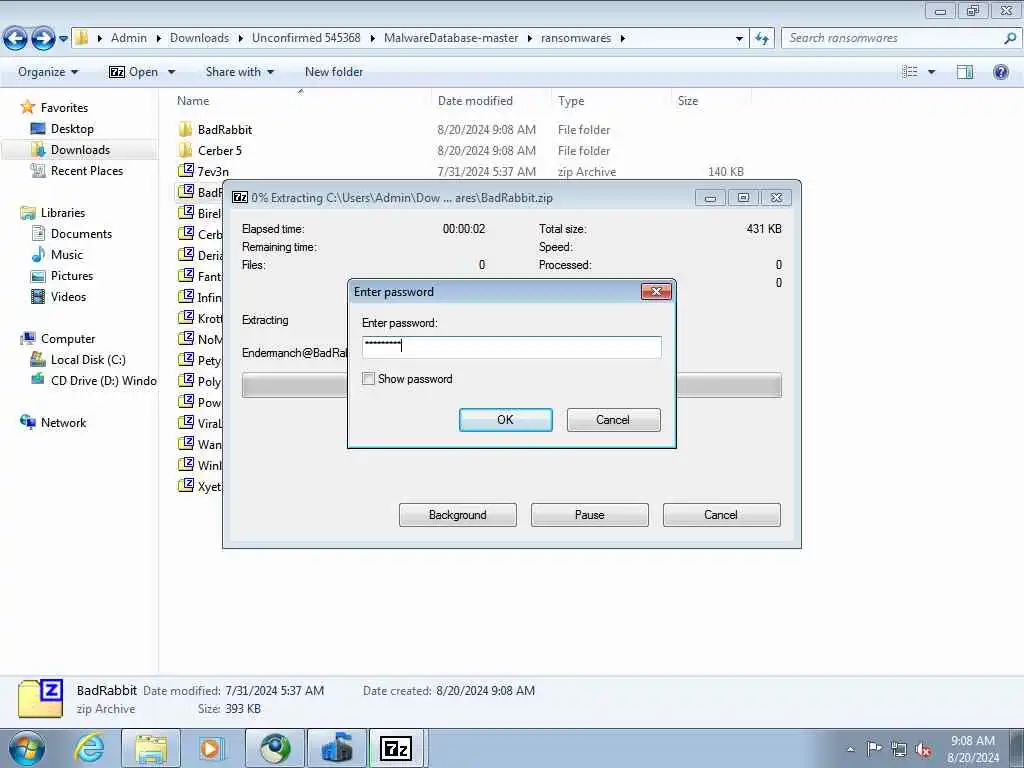Select Libraries in navigation pane
1024x768 pixels.
(x=63, y=213)
